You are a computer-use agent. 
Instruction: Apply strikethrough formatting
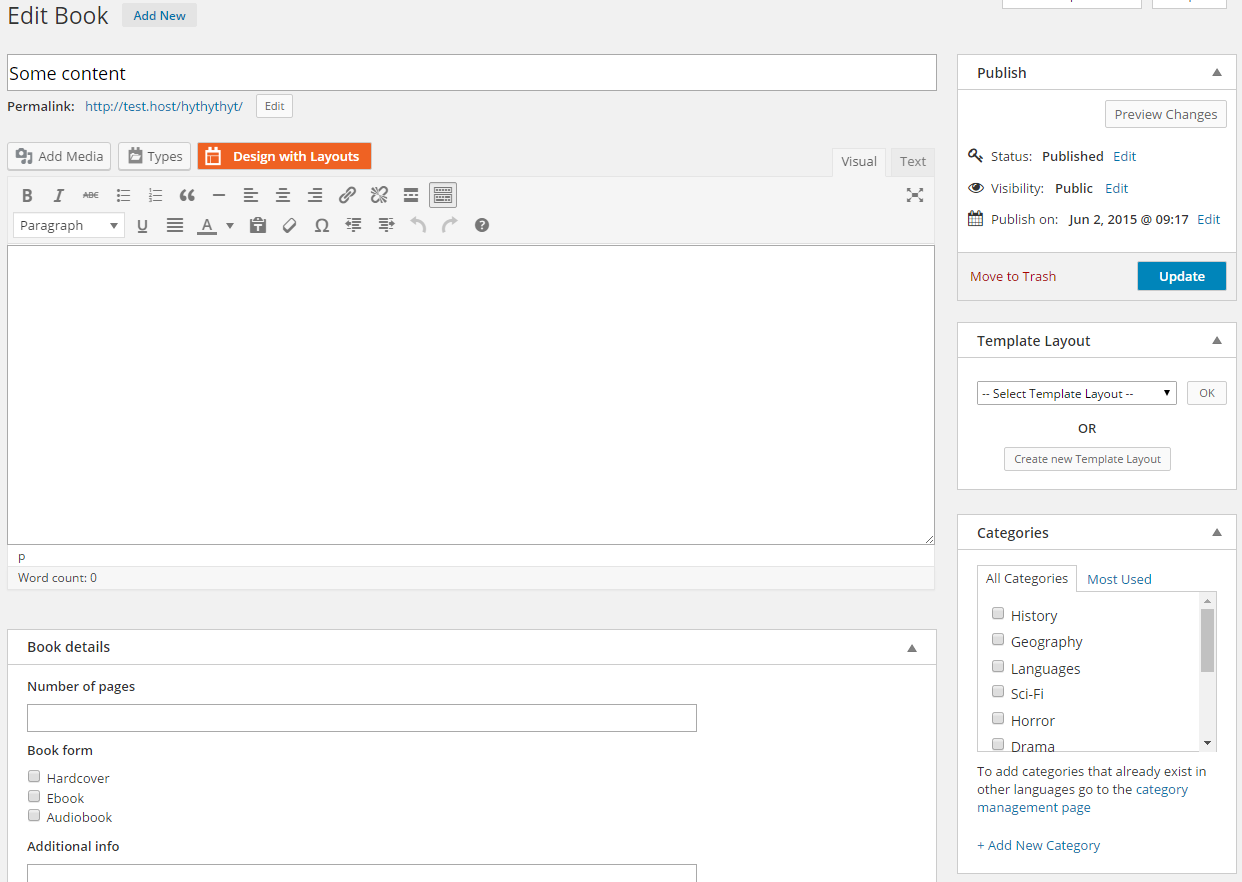(91, 195)
